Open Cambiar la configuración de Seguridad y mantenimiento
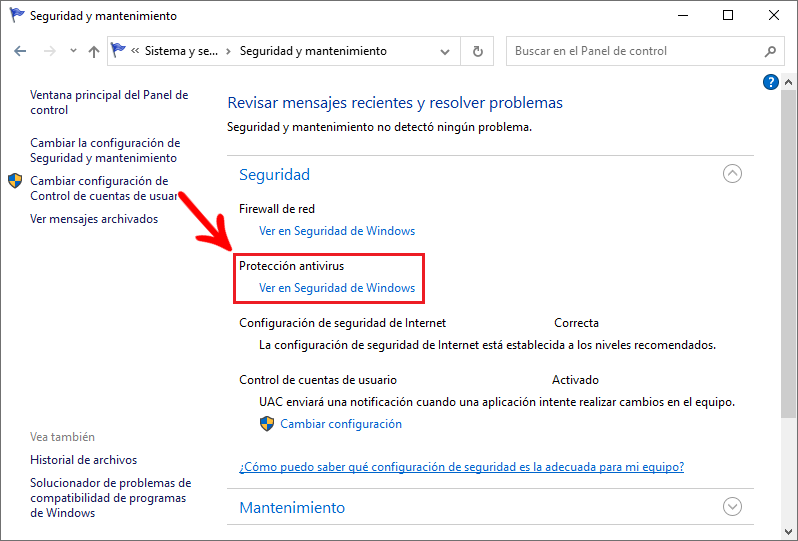Image resolution: width=798 pixels, height=541 pixels. 105,150
